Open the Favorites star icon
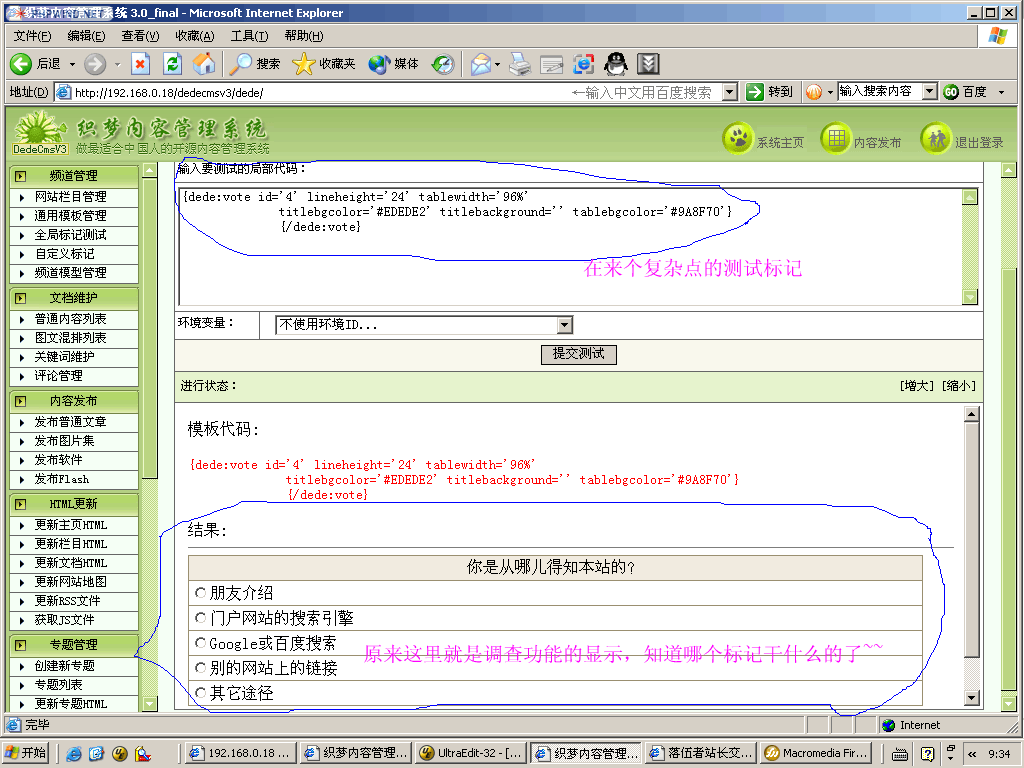 point(303,64)
